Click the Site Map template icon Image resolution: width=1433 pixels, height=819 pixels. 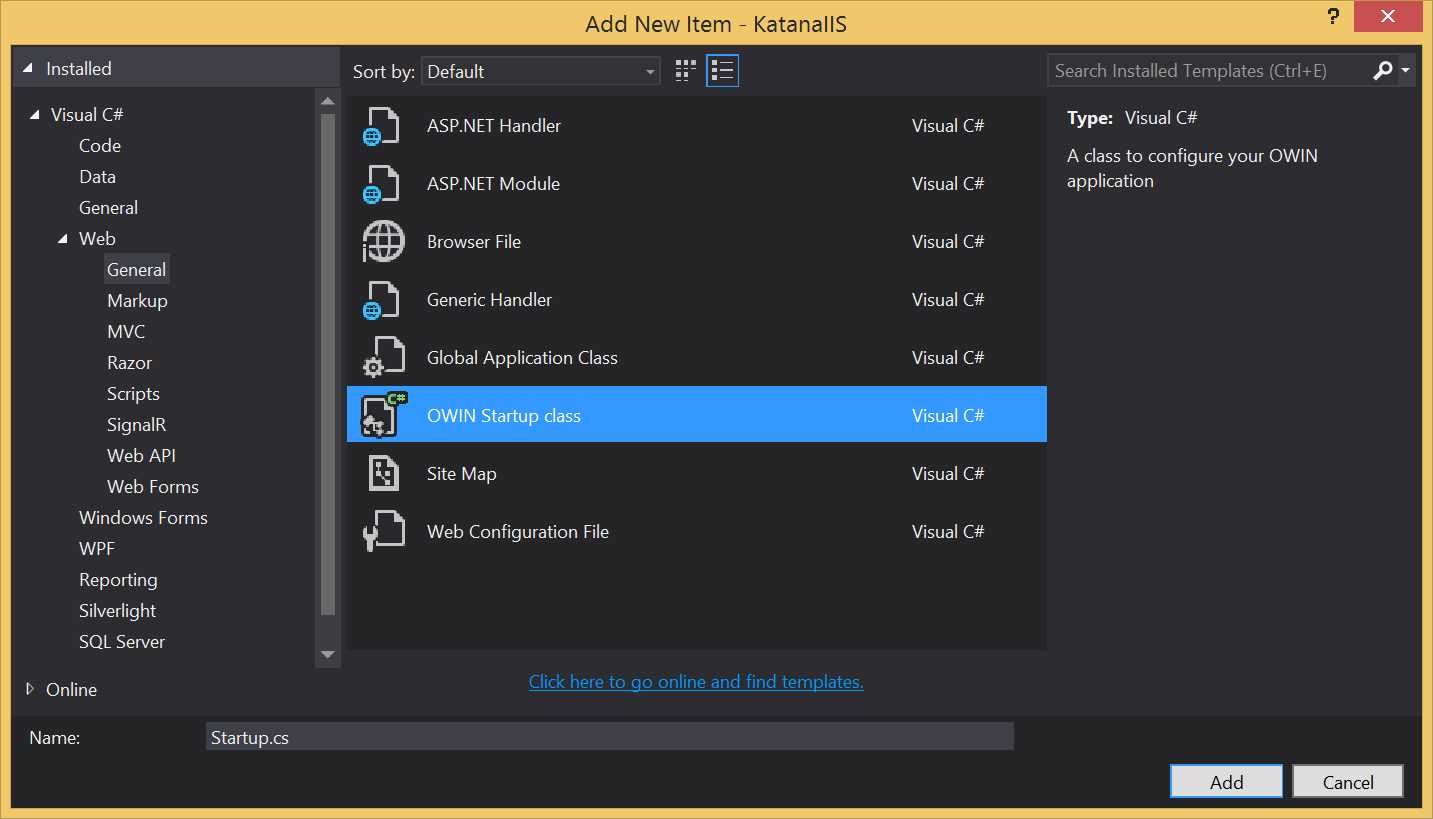(x=384, y=474)
